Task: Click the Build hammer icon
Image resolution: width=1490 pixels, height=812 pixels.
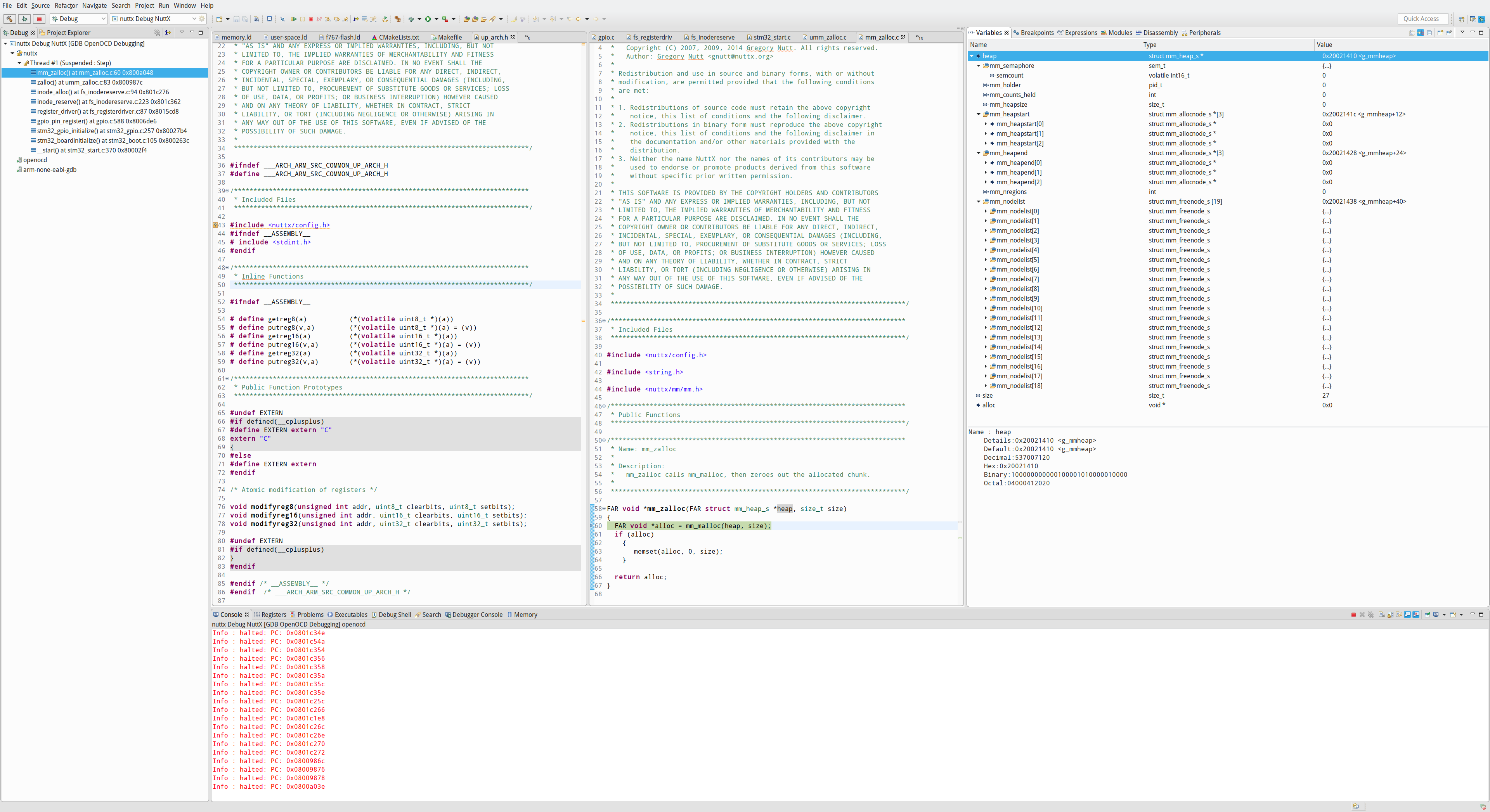Action: (9, 19)
